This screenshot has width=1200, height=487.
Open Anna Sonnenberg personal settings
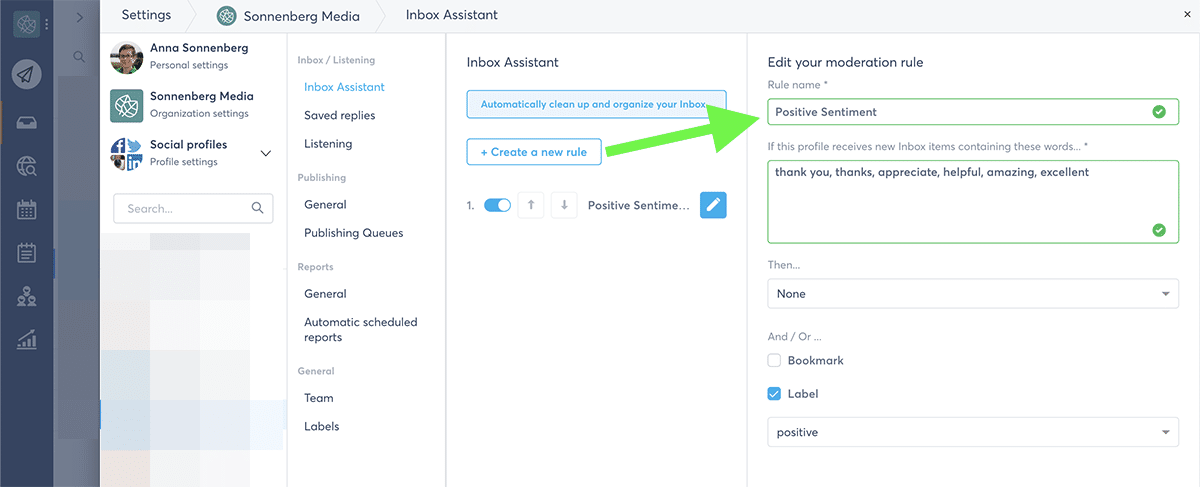(199, 56)
